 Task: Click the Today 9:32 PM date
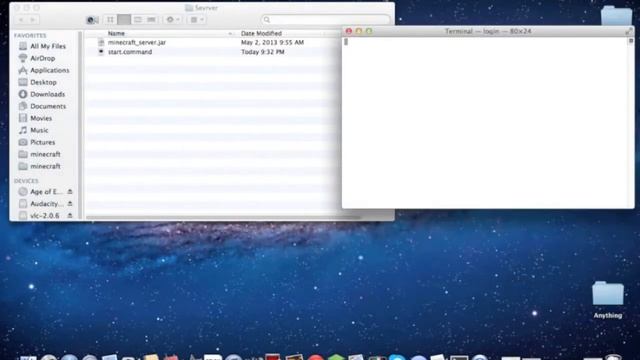(262, 52)
